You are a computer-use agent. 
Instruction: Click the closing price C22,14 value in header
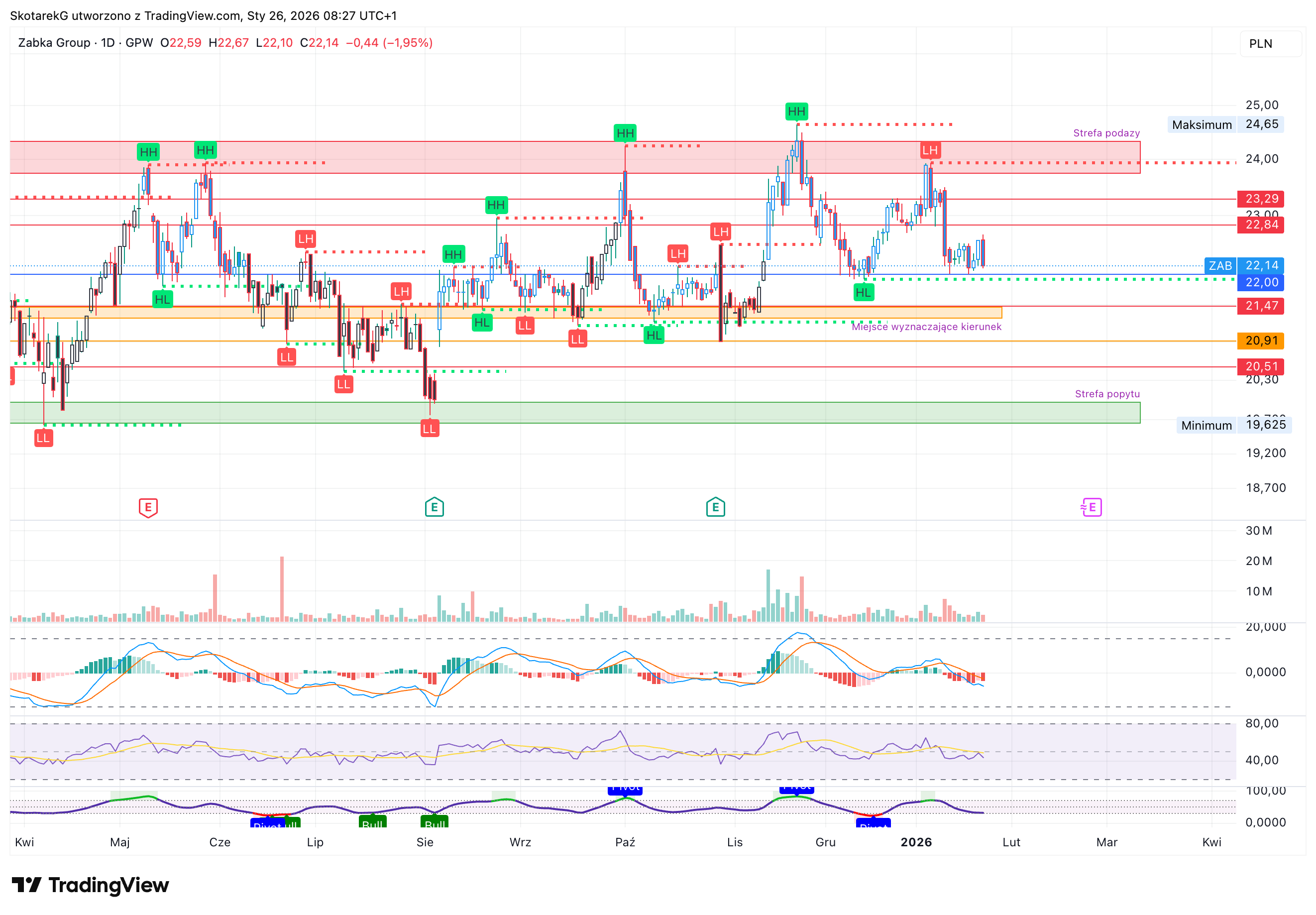click(319, 43)
